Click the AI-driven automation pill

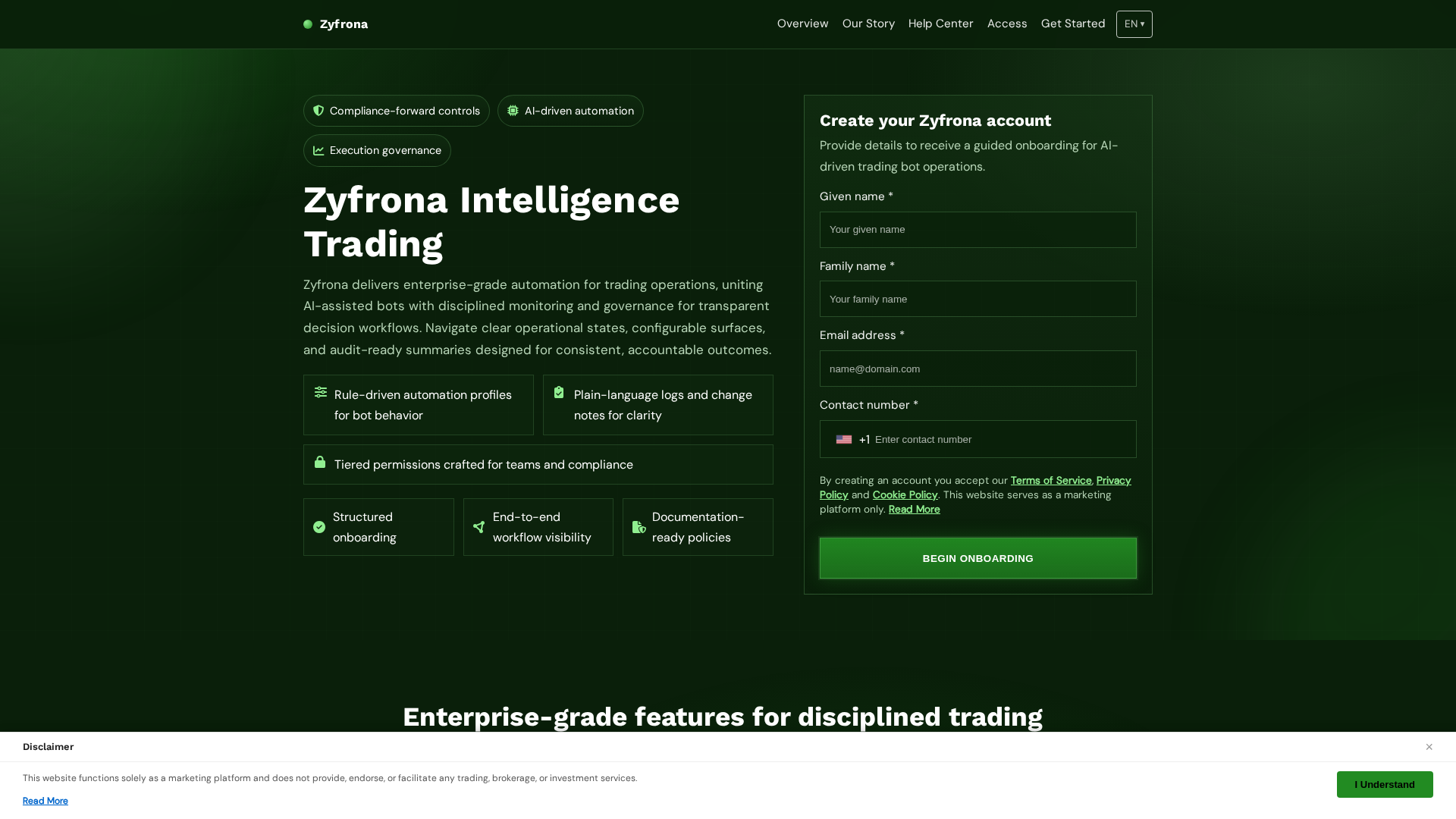[570, 111]
